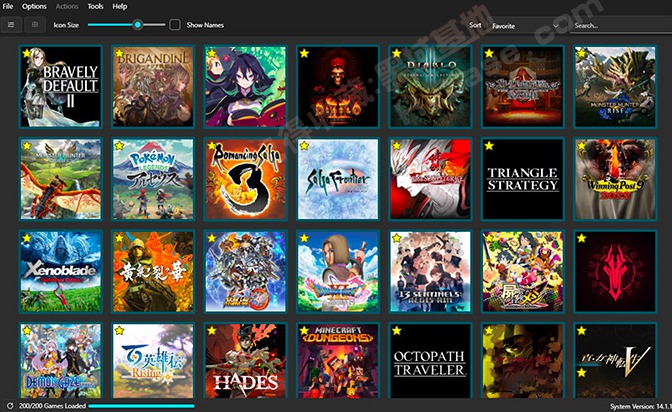Screen dimensions: 672x412
Task: Enable the Show Names checkbox
Action: click(x=175, y=25)
